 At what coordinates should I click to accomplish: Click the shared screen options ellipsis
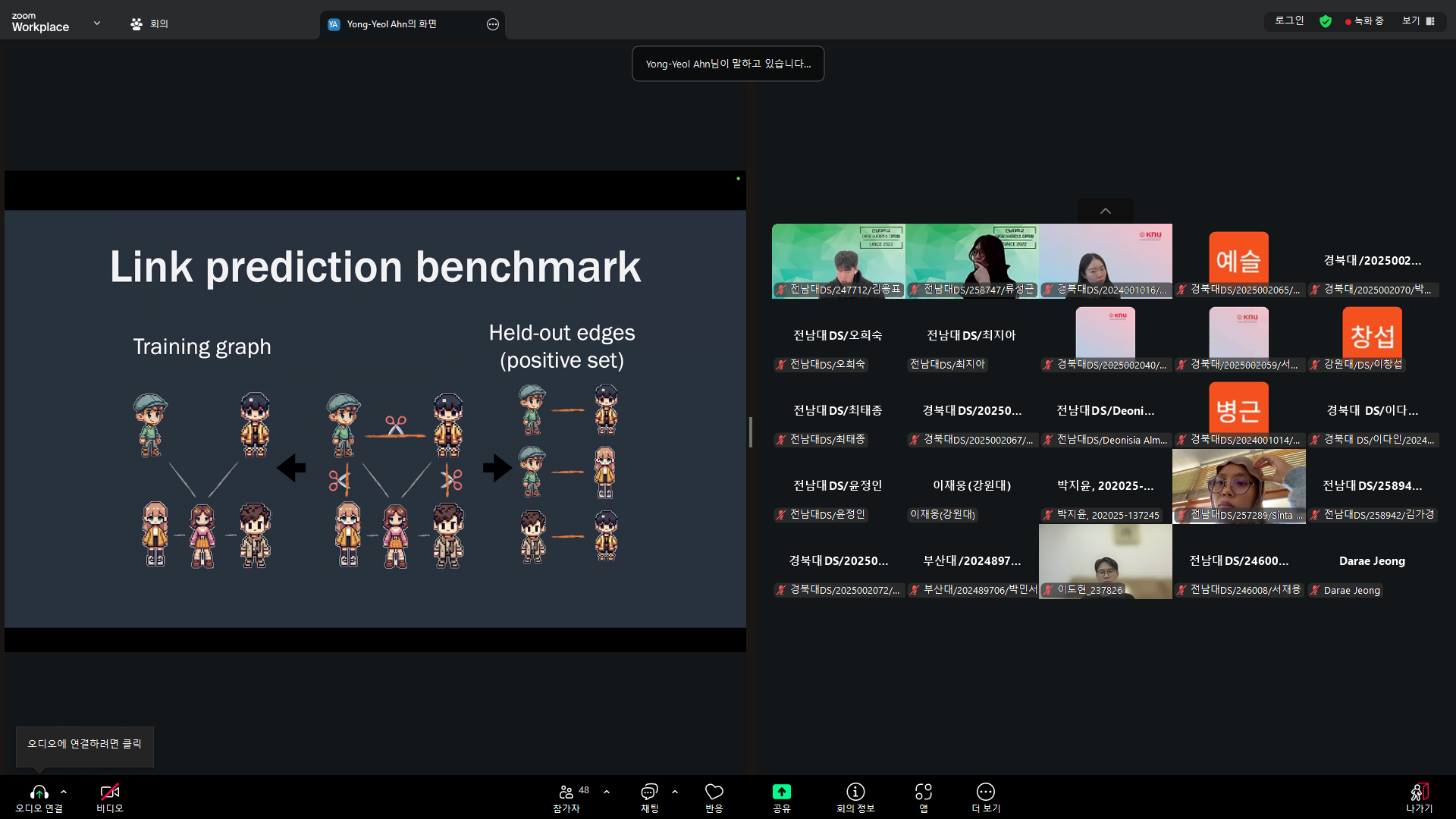coord(493,24)
